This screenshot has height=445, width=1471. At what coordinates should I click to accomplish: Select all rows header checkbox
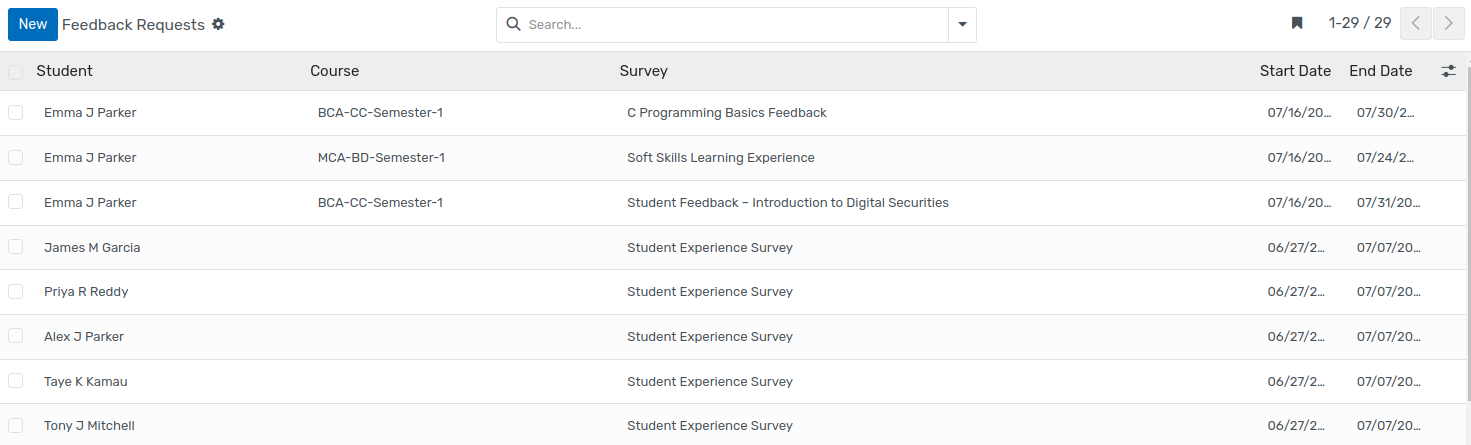point(15,72)
